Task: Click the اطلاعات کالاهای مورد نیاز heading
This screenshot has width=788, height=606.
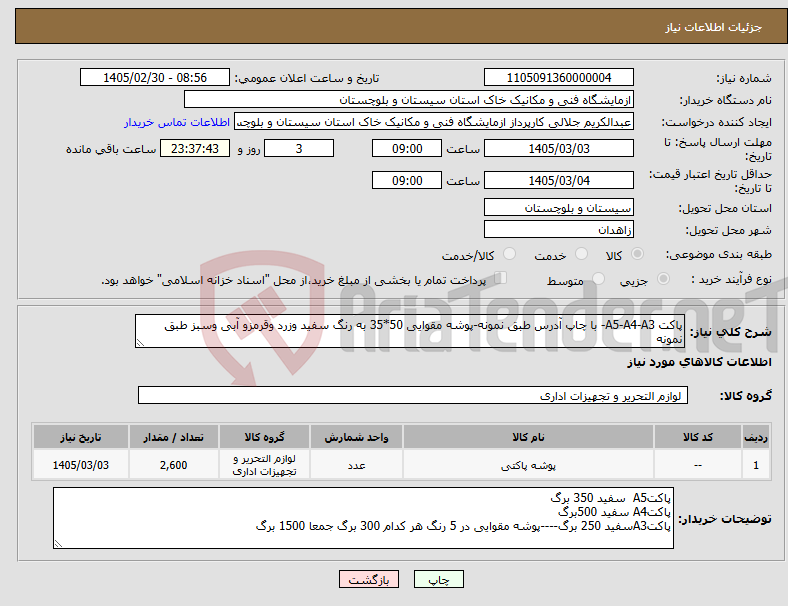Action: pos(699,362)
